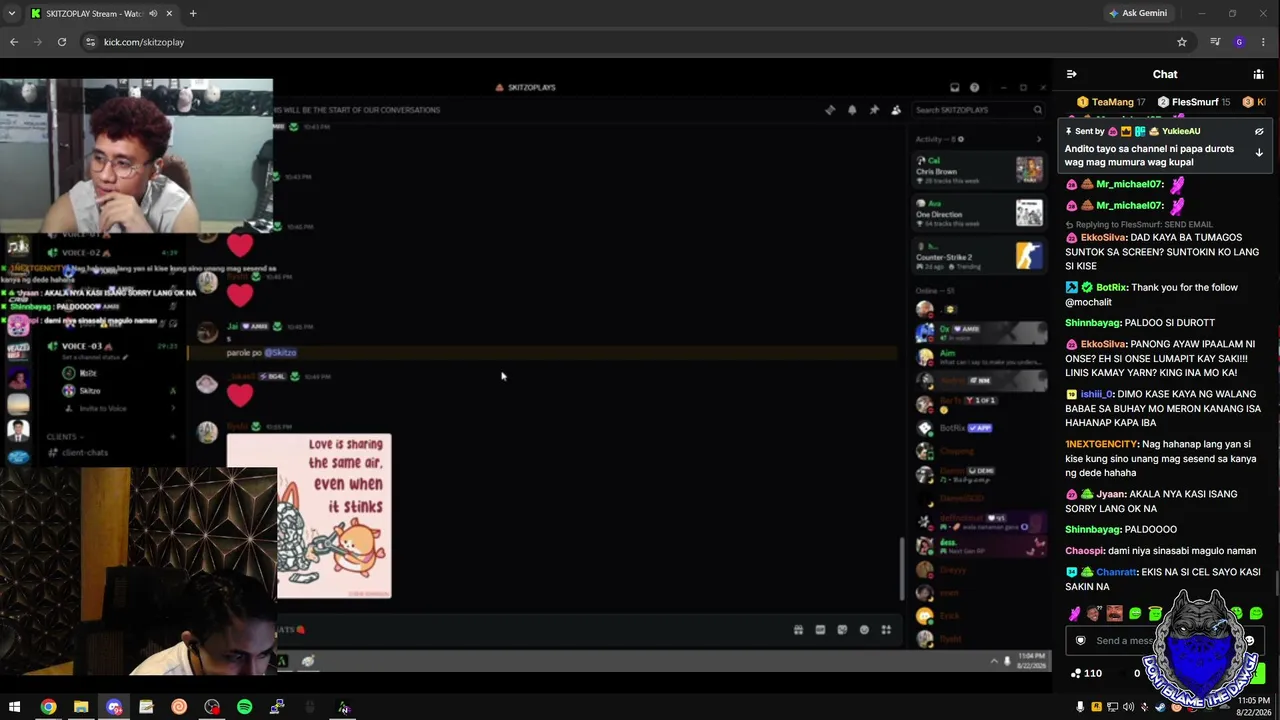
Task: Click 1NEXTGENCITY username in chat
Action: (1102, 444)
